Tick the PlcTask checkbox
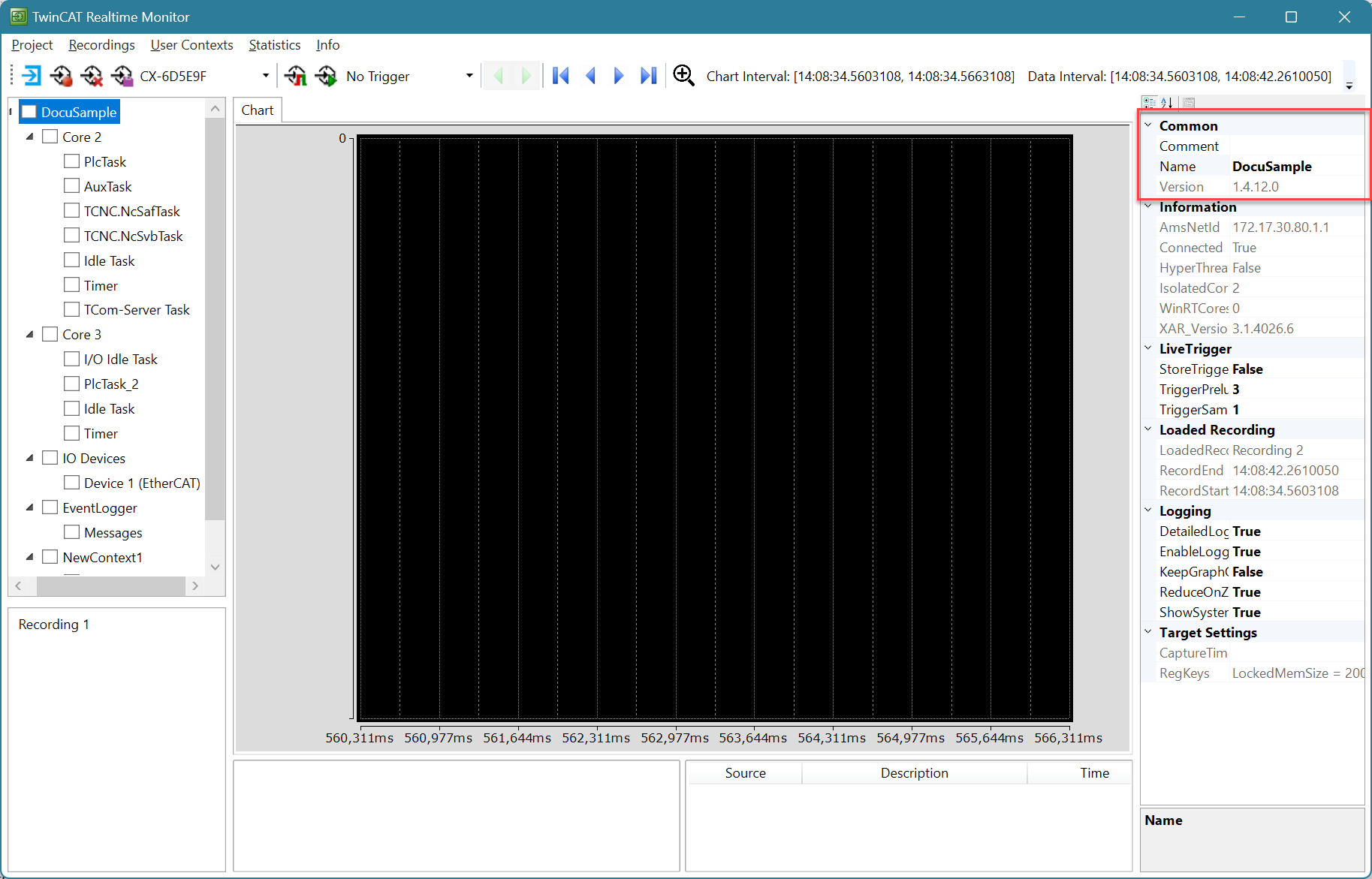The height and width of the screenshot is (879, 1372). [x=72, y=161]
